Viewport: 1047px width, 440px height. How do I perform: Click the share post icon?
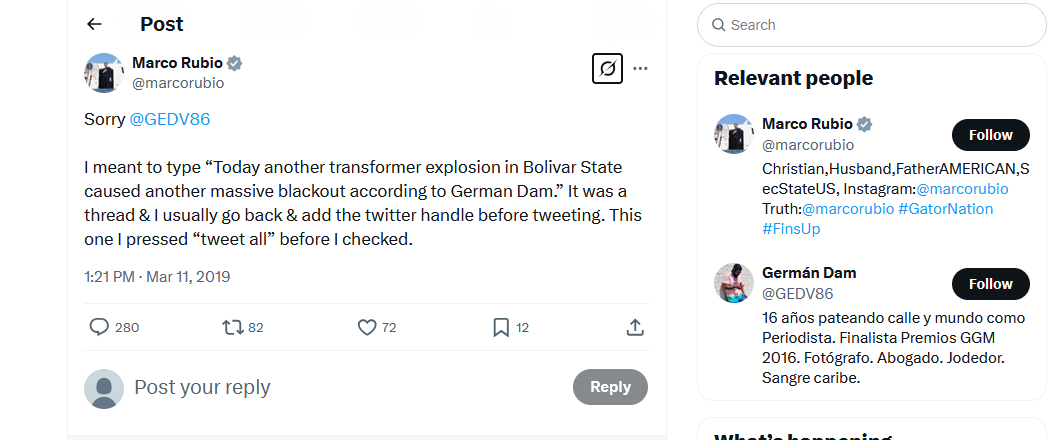tap(634, 327)
